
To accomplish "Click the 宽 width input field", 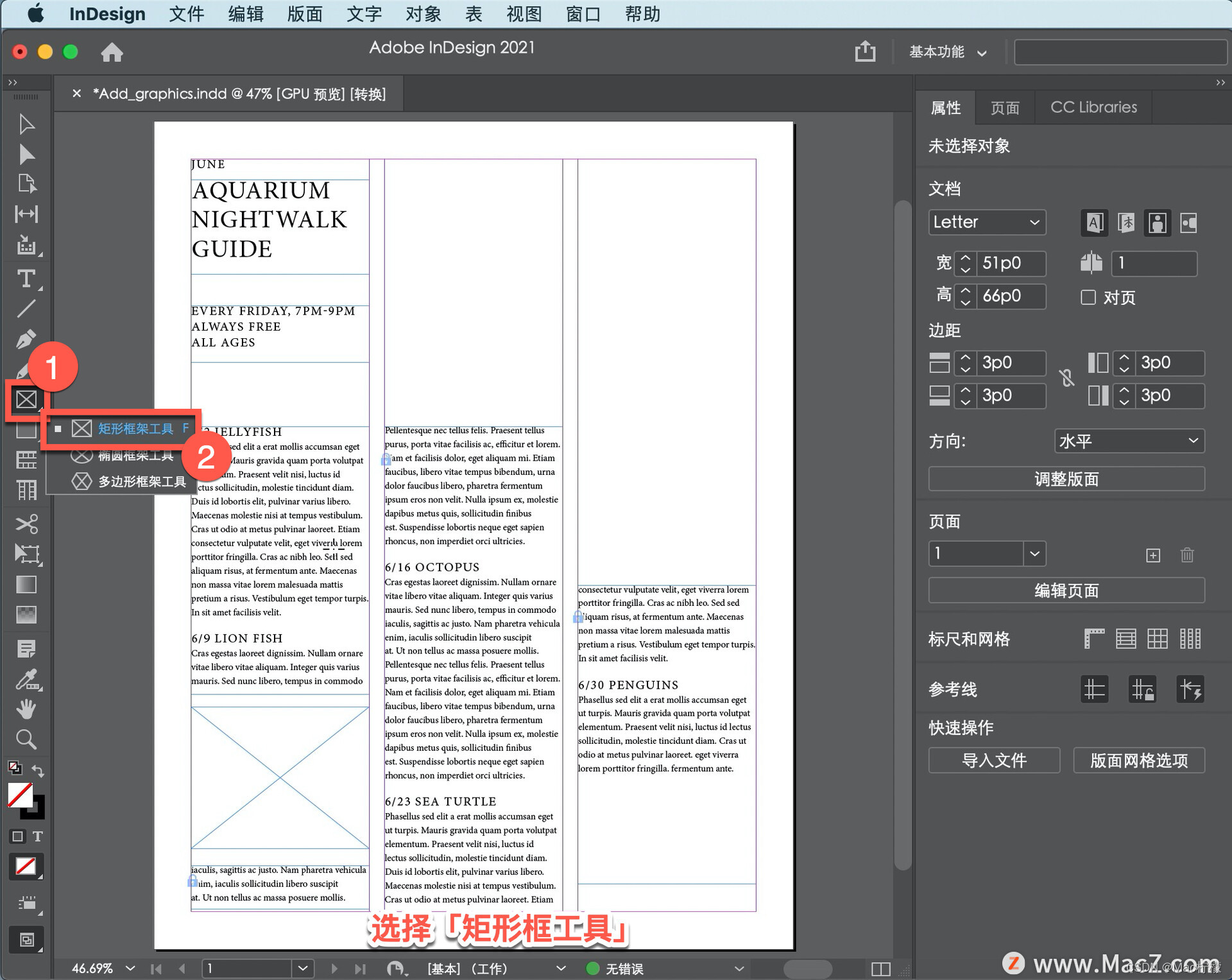I will point(1011,263).
